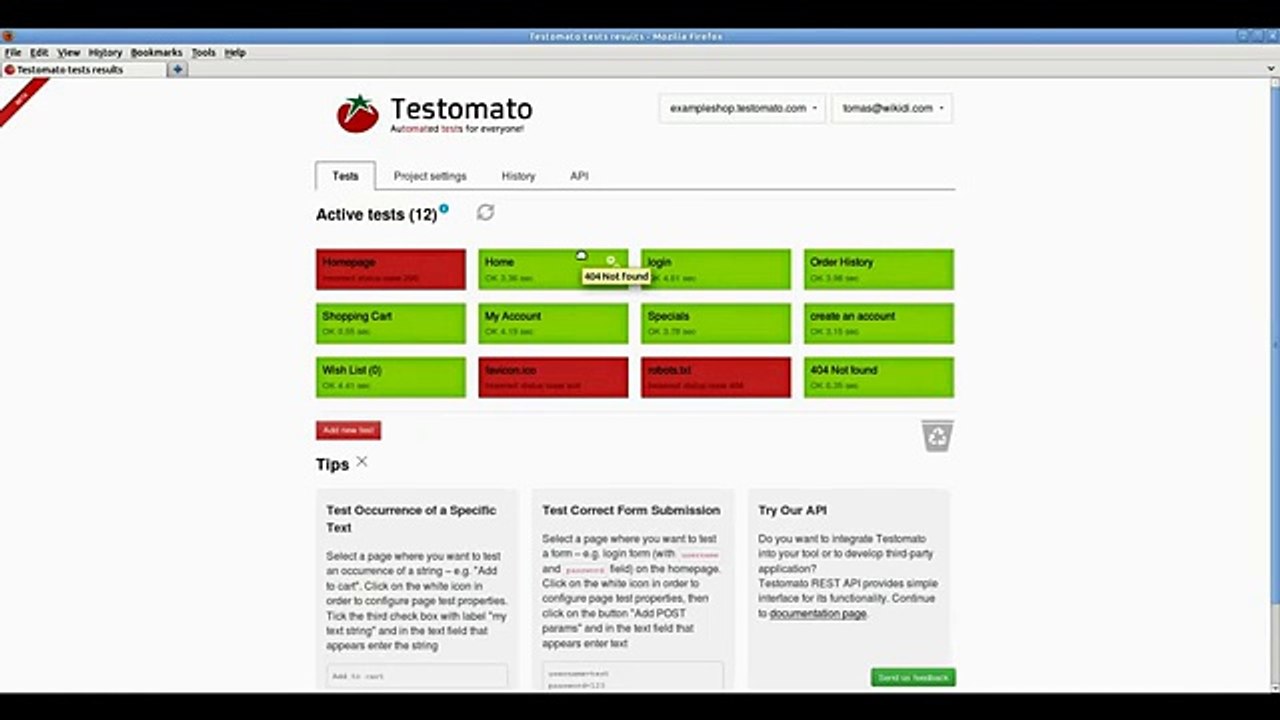Open the Order History test tile
This screenshot has width=1280, height=720.
(879, 269)
